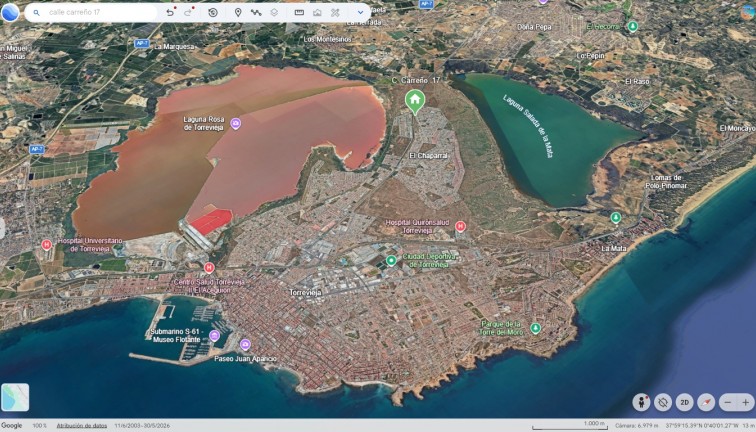Click the coordinates 37°59'15.39"N readout
Viewport: 756px width, 432px height.
pos(701,426)
